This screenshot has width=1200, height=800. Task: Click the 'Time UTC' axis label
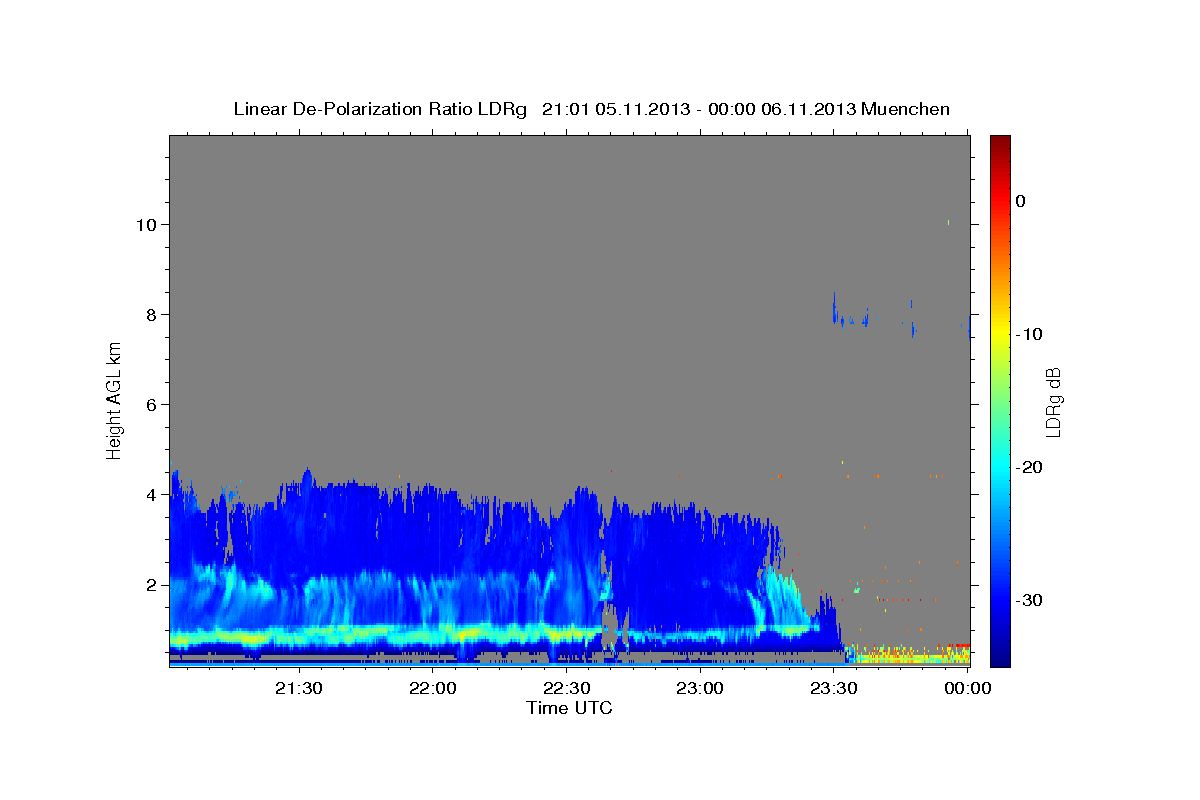coord(569,708)
